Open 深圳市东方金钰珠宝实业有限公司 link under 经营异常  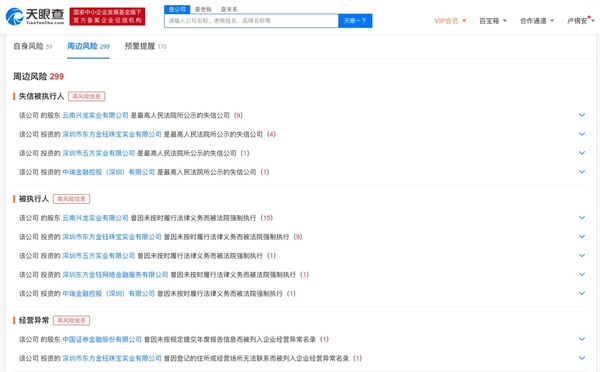[112, 358]
